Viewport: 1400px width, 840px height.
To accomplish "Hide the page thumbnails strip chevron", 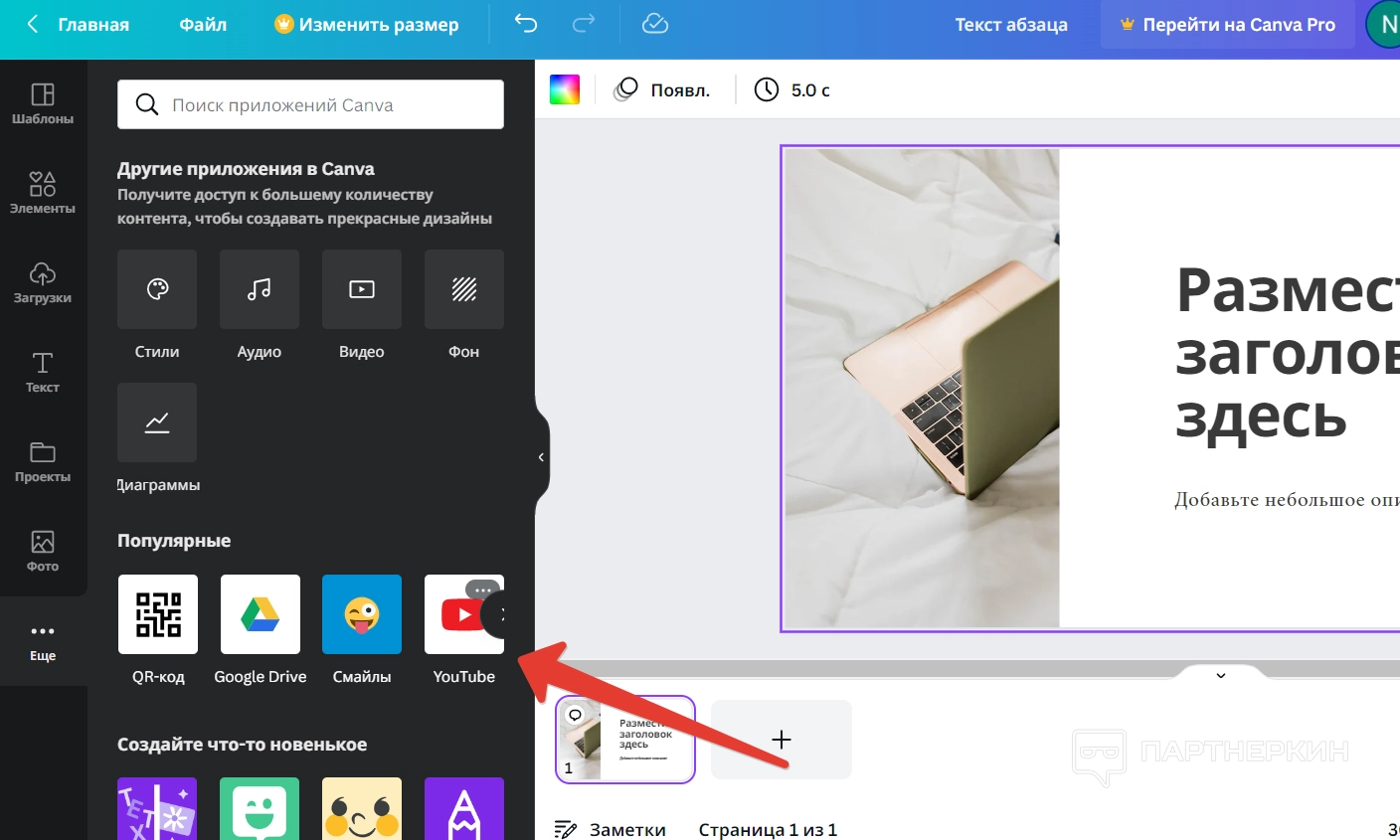I will [1221, 675].
